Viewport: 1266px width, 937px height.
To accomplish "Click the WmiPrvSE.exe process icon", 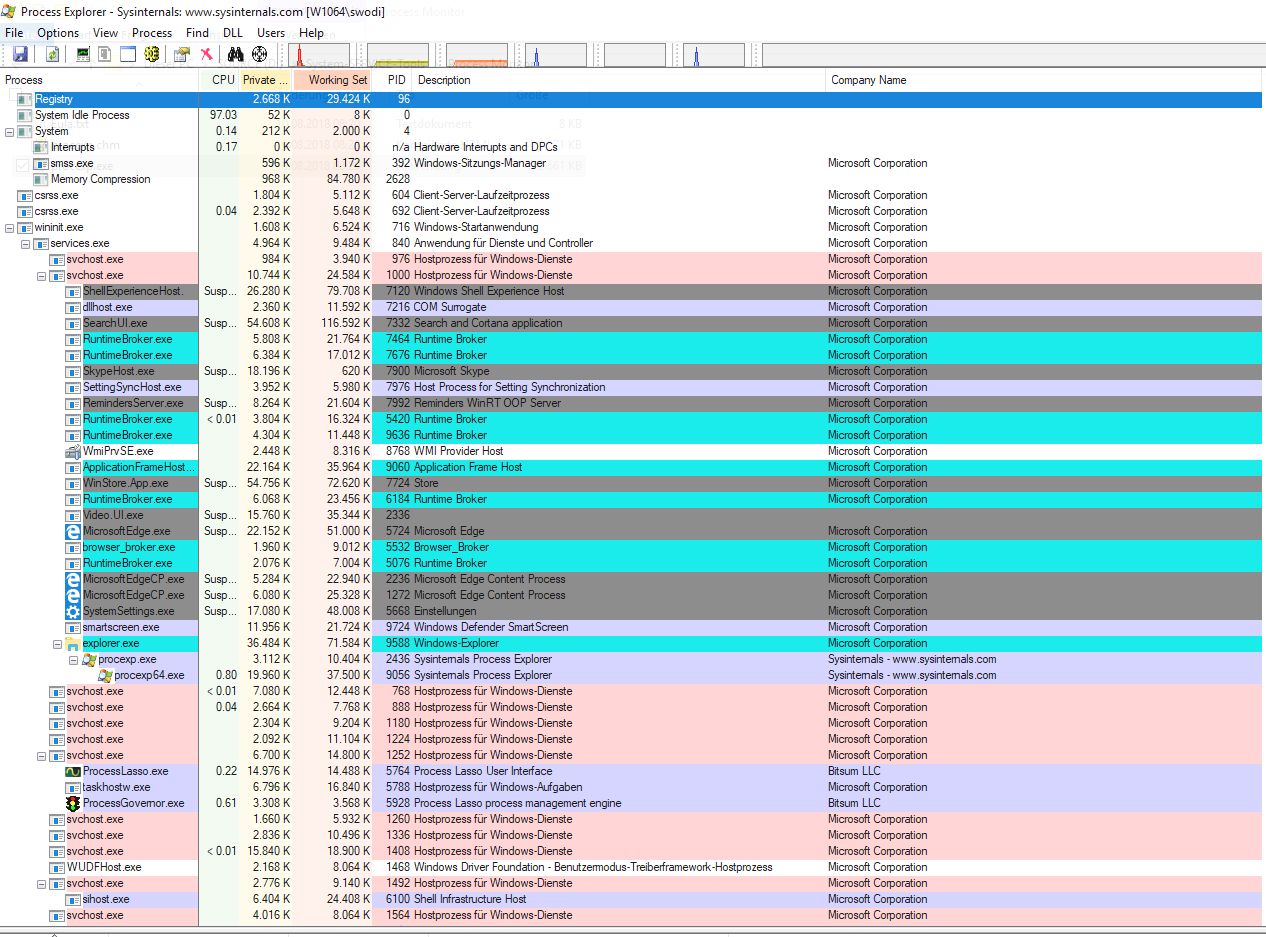I will 73,451.
